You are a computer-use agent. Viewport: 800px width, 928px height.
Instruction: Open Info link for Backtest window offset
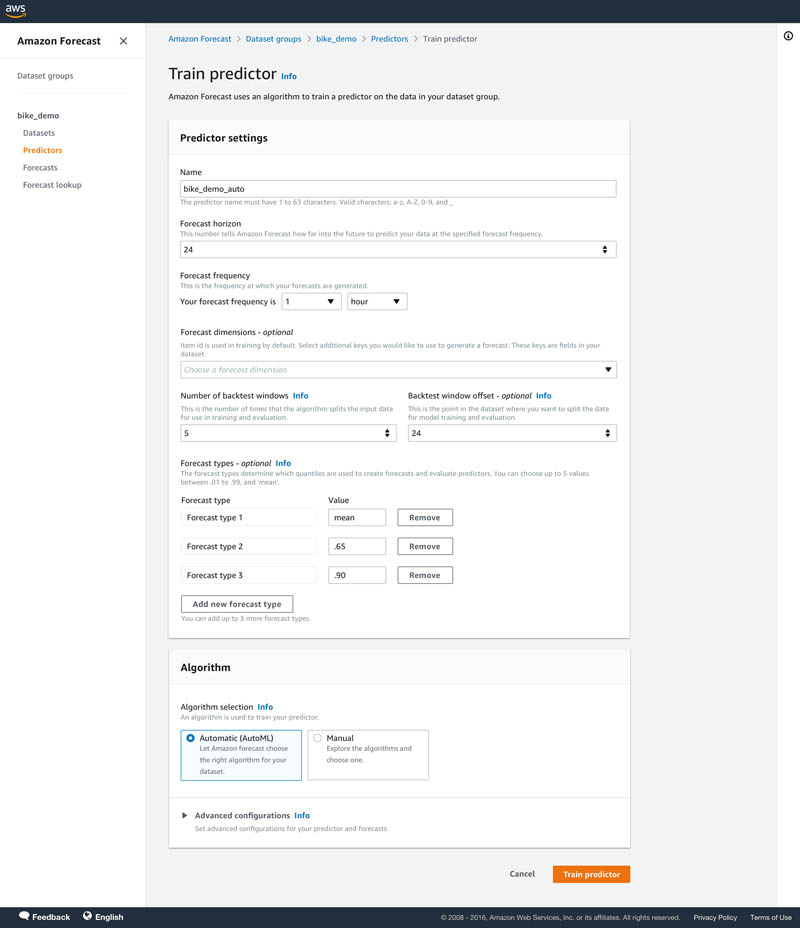[x=544, y=396]
